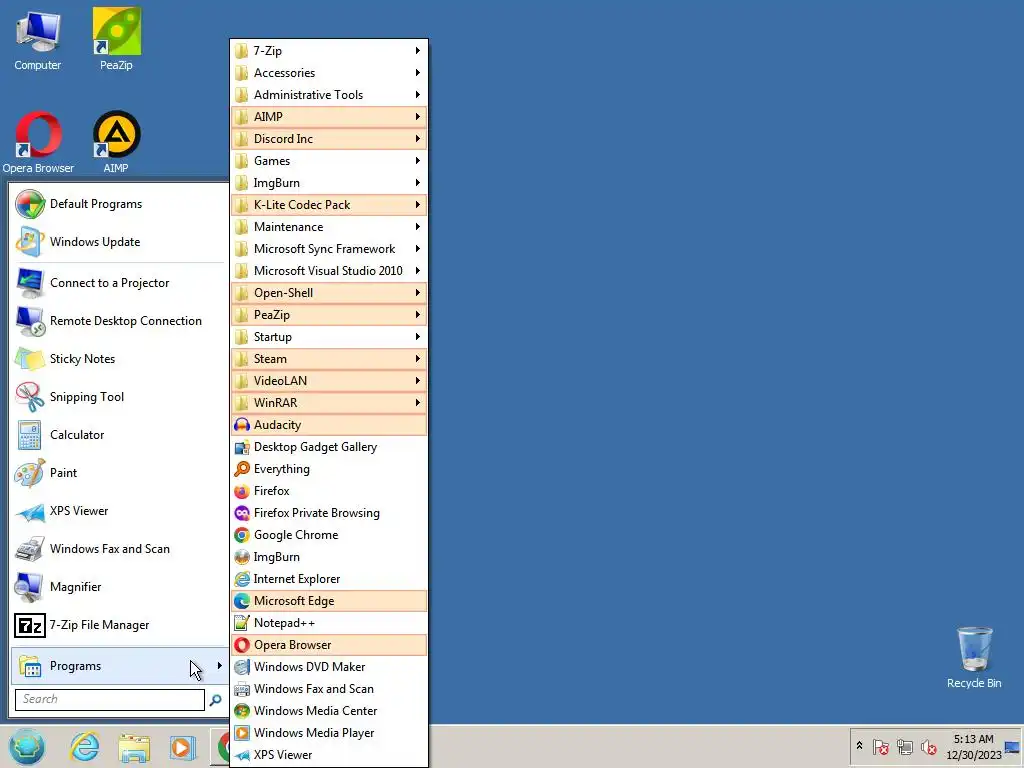Launch Paint from the Start menu
This screenshot has width=1024, height=768.
[120, 473]
